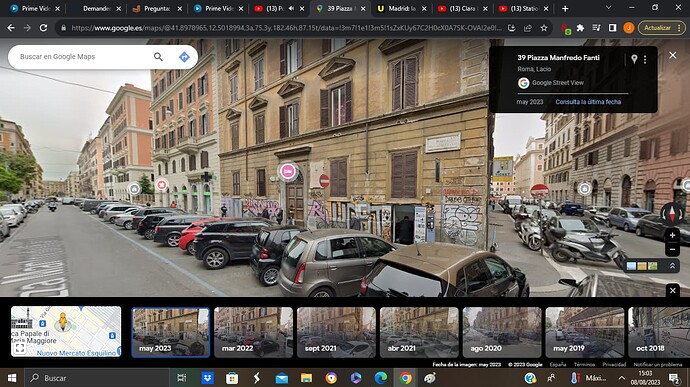Viewport: 690px width, 387px height.
Task: Click 'Consulta la última fecha' link
Action: click(588, 102)
